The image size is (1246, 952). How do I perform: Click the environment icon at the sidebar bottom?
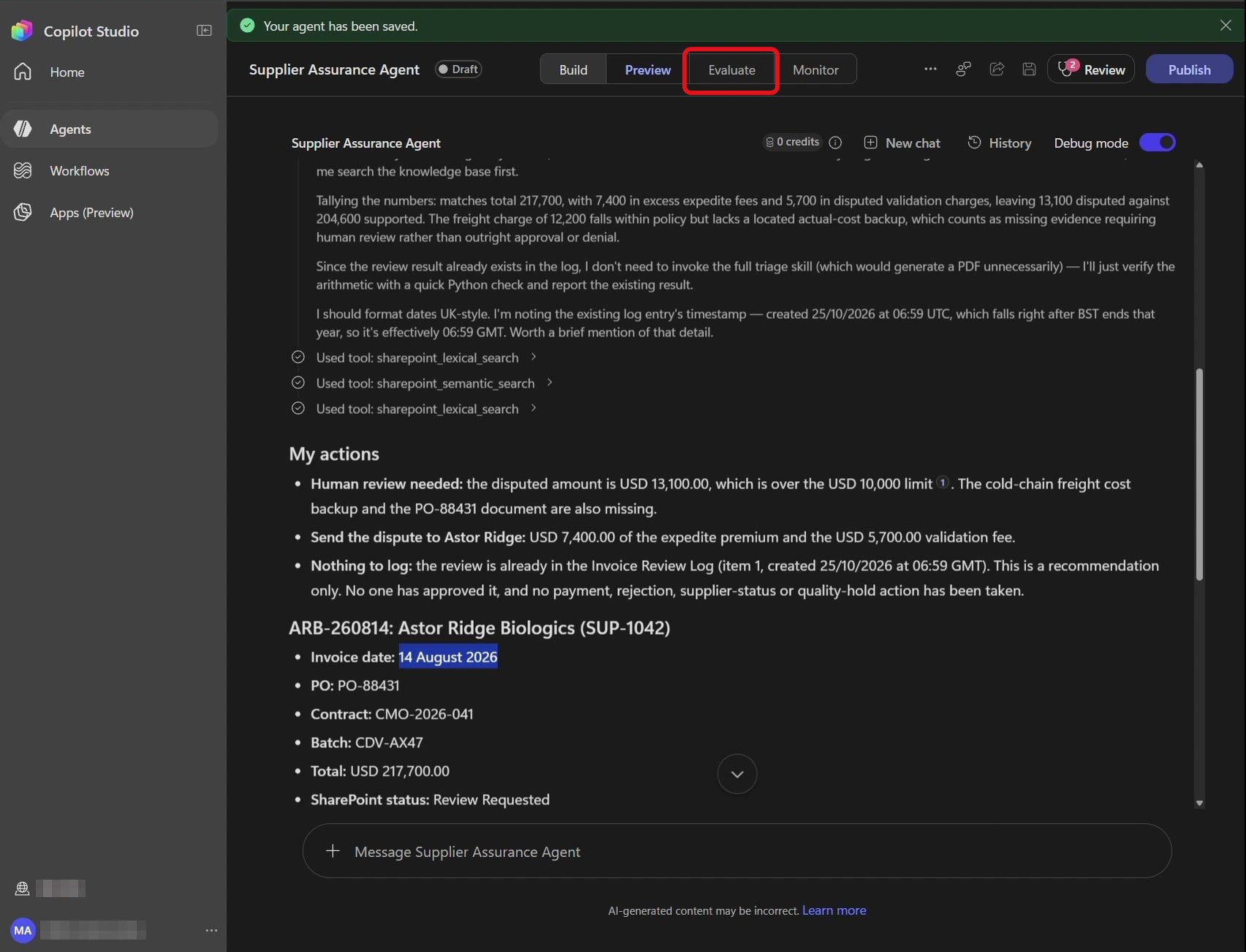[x=22, y=888]
